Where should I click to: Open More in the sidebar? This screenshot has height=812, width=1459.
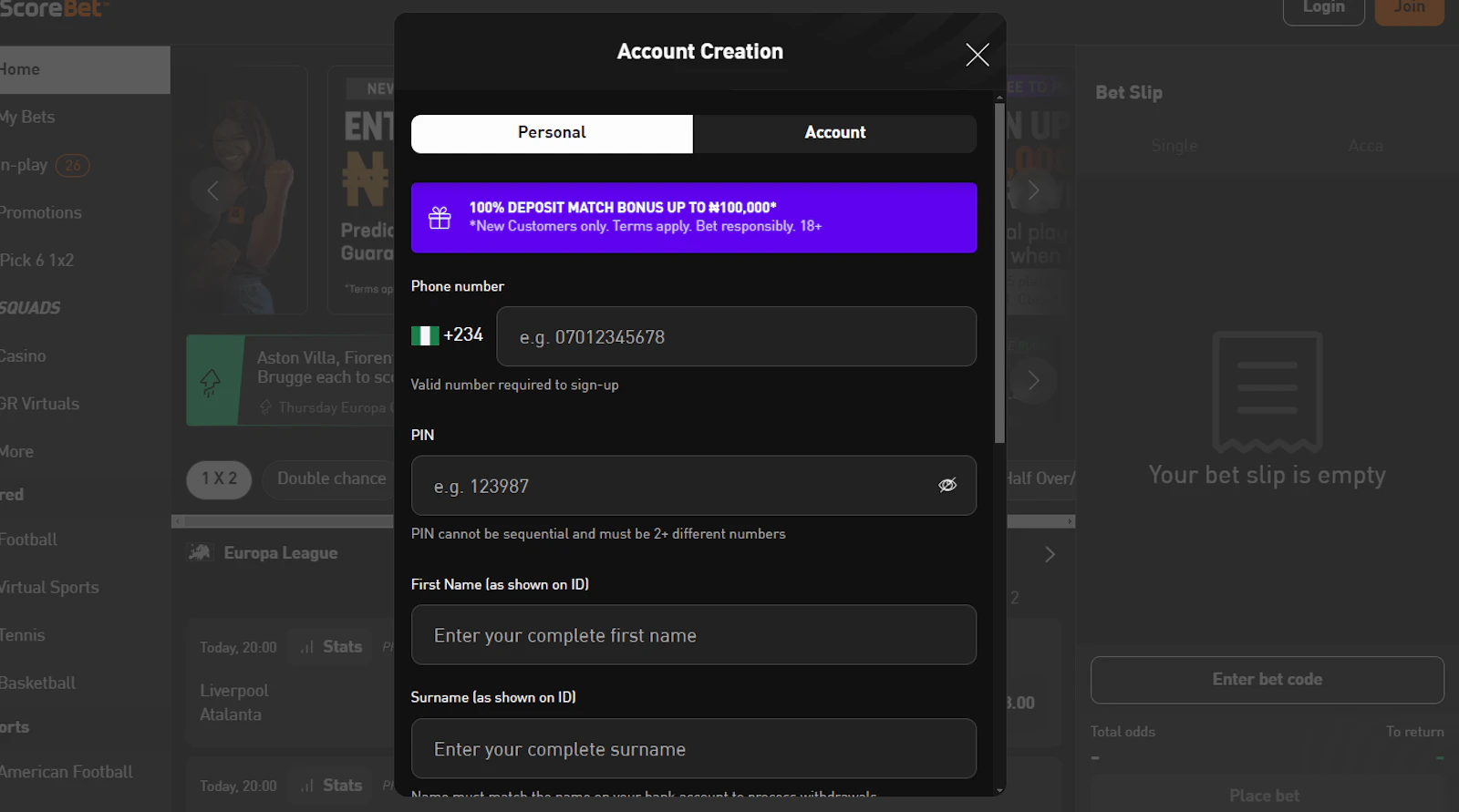16,451
